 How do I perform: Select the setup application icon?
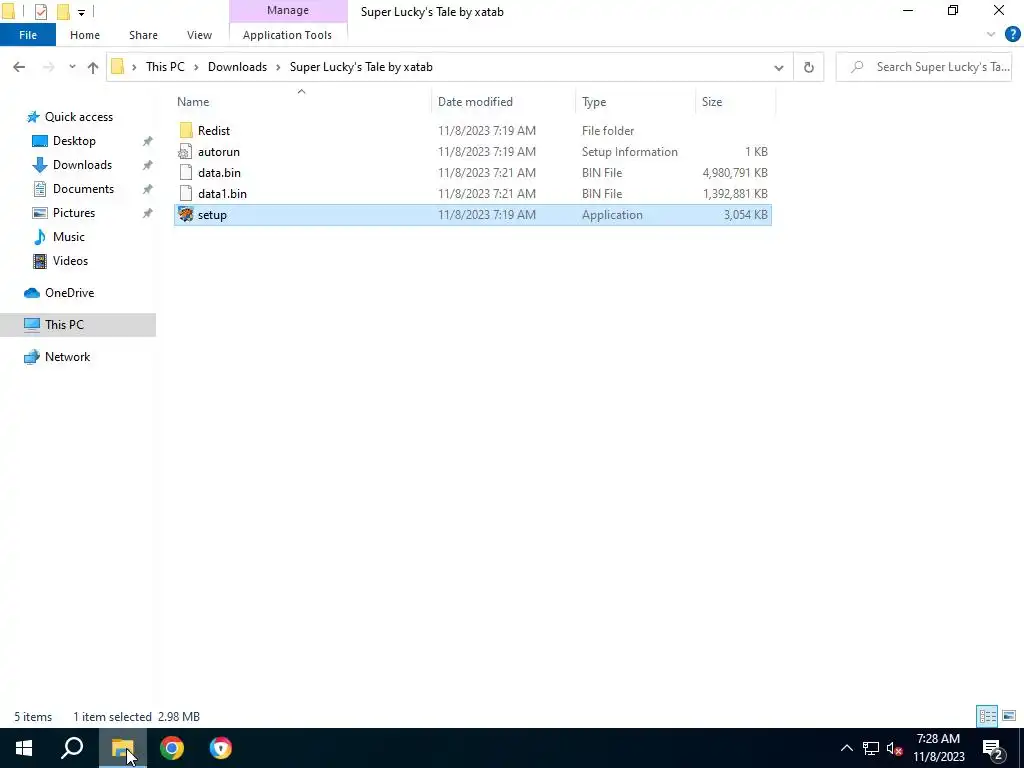tap(186, 214)
